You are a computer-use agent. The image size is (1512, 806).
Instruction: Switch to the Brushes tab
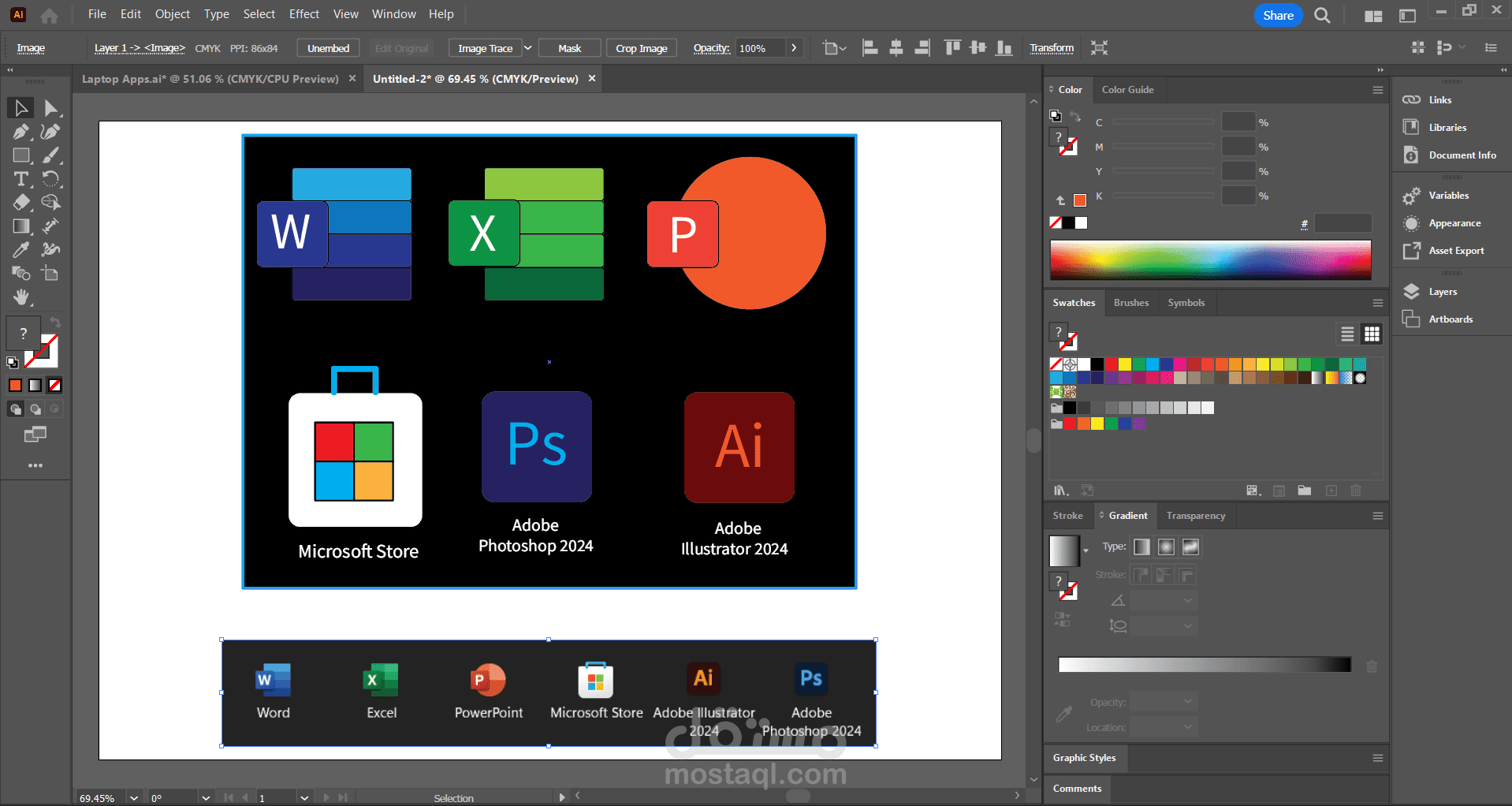1131,303
